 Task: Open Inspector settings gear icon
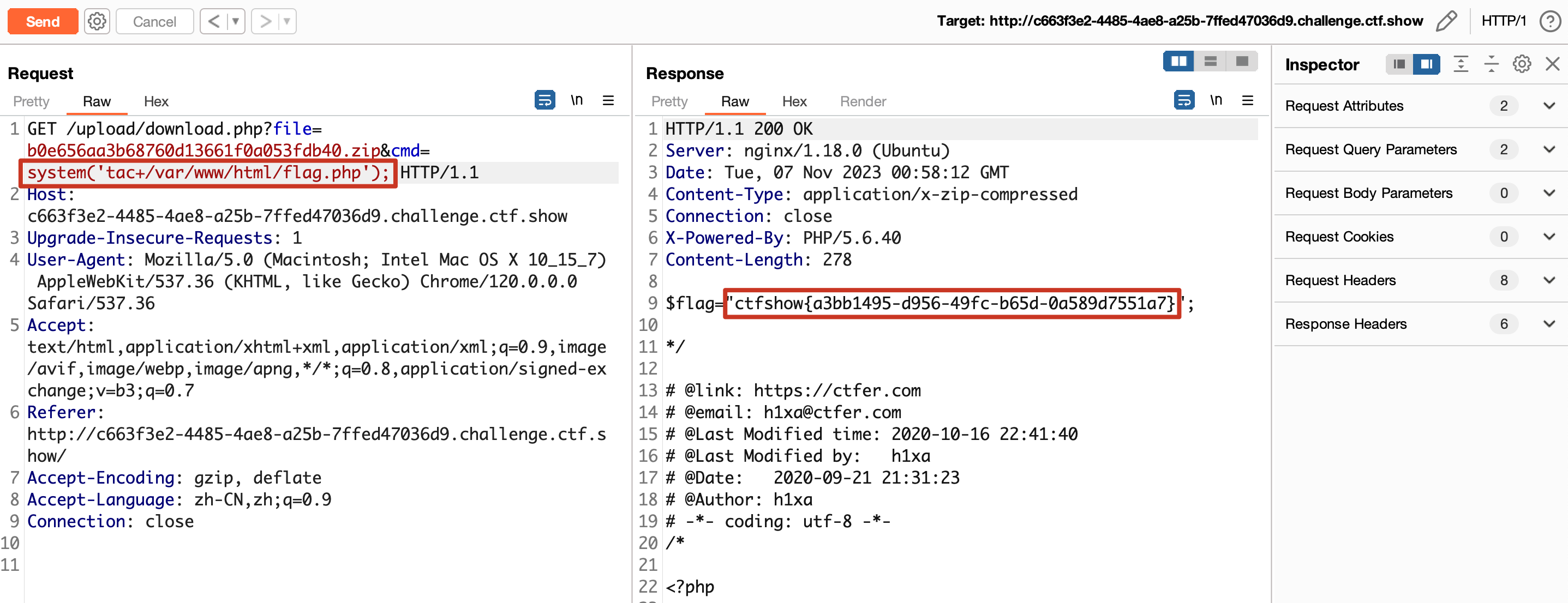point(1522,64)
